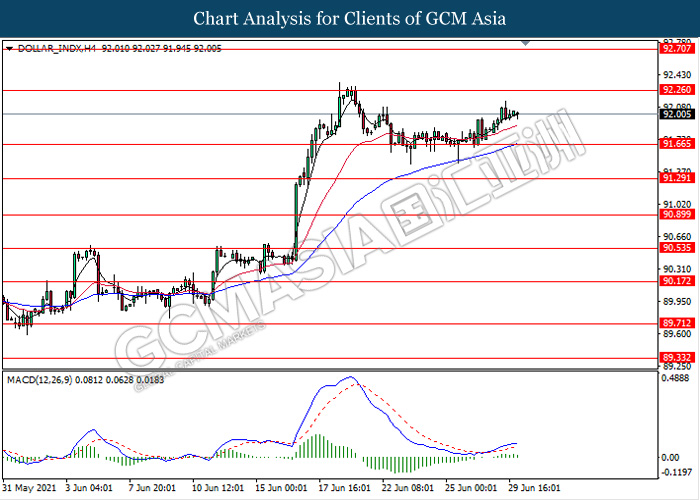Click the 91.020 price axis value
The image size is (700, 500).
click(678, 204)
